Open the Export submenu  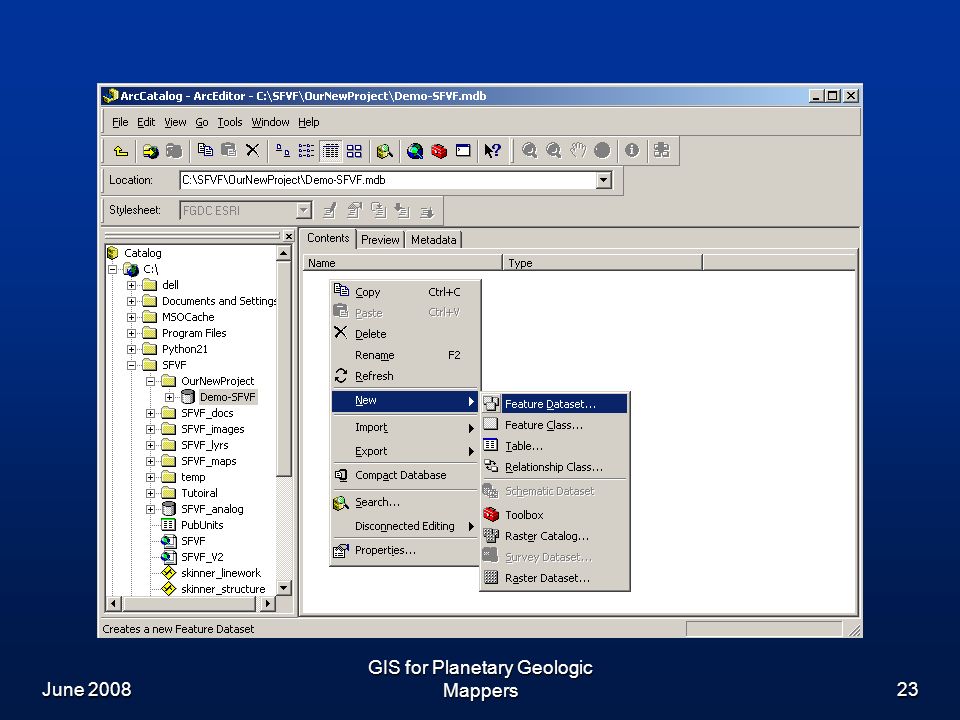(405, 451)
